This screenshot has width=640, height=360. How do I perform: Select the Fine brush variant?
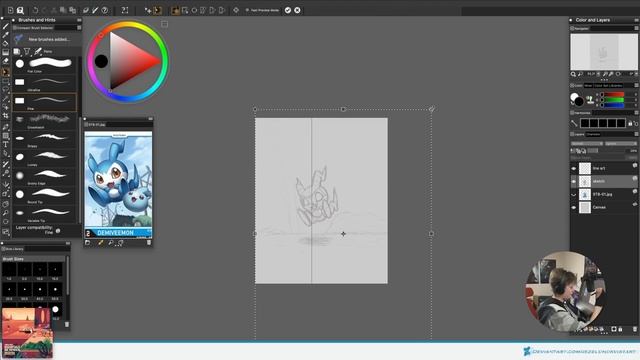pyautogui.click(x=44, y=102)
